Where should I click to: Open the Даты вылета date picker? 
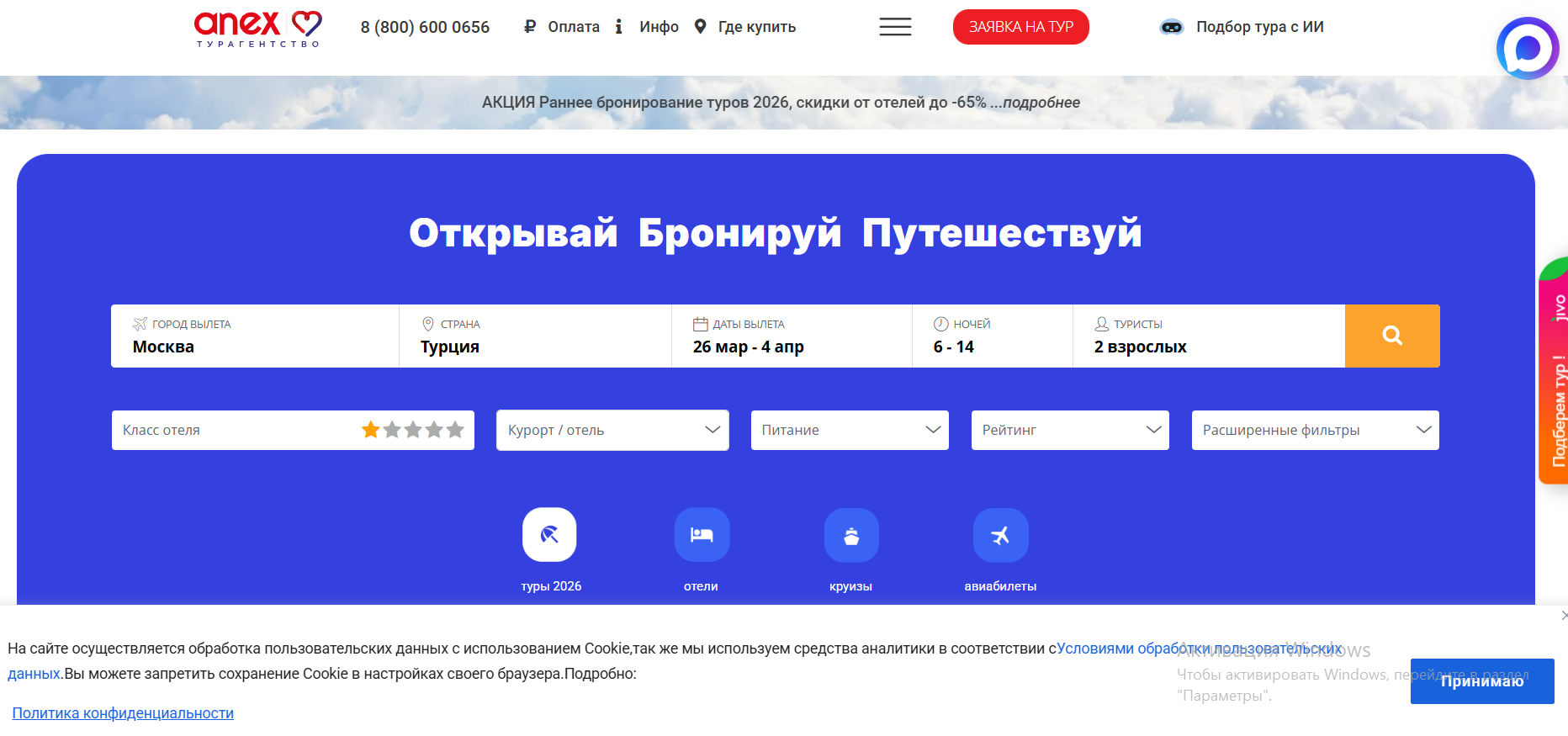tap(792, 336)
